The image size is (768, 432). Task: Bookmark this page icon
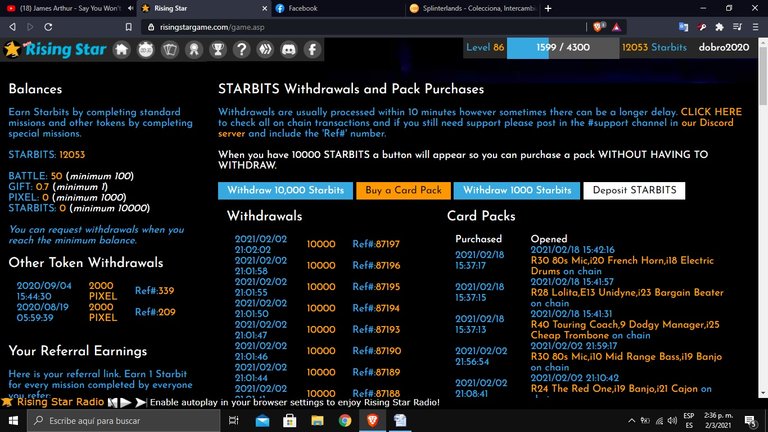click(128, 27)
